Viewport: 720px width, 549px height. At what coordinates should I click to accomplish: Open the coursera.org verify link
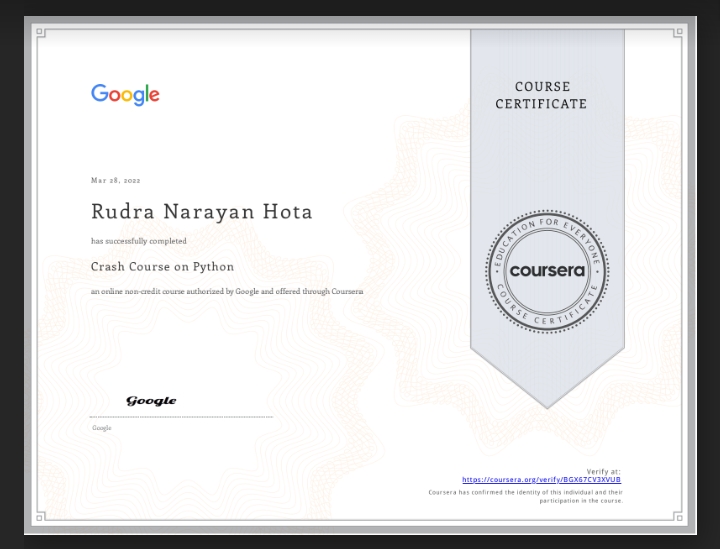click(x=541, y=480)
